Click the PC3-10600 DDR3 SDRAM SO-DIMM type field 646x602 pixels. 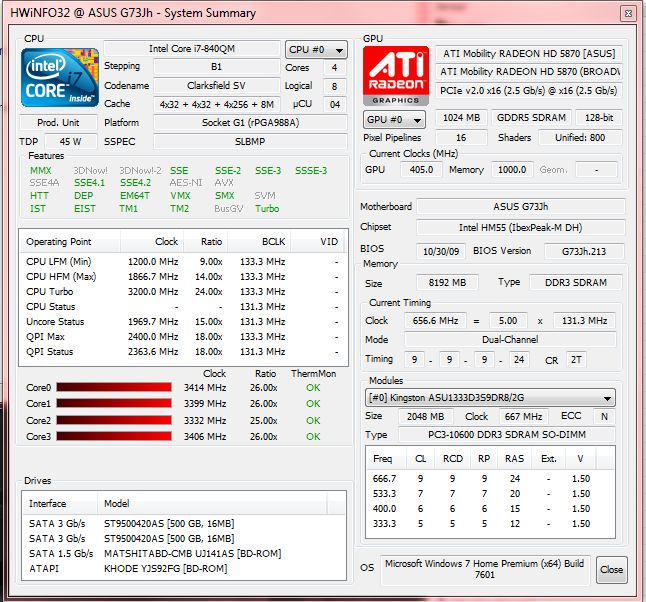[507, 434]
